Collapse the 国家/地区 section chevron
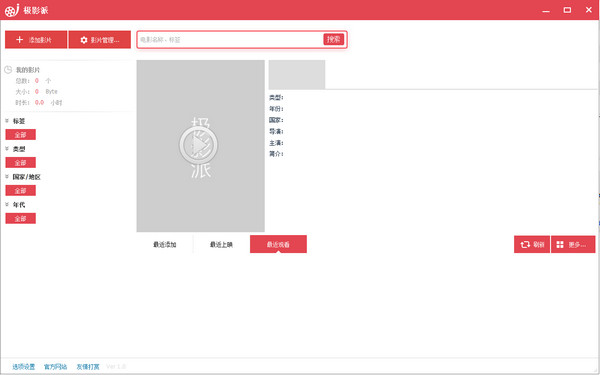The image size is (600, 375). click(7, 176)
